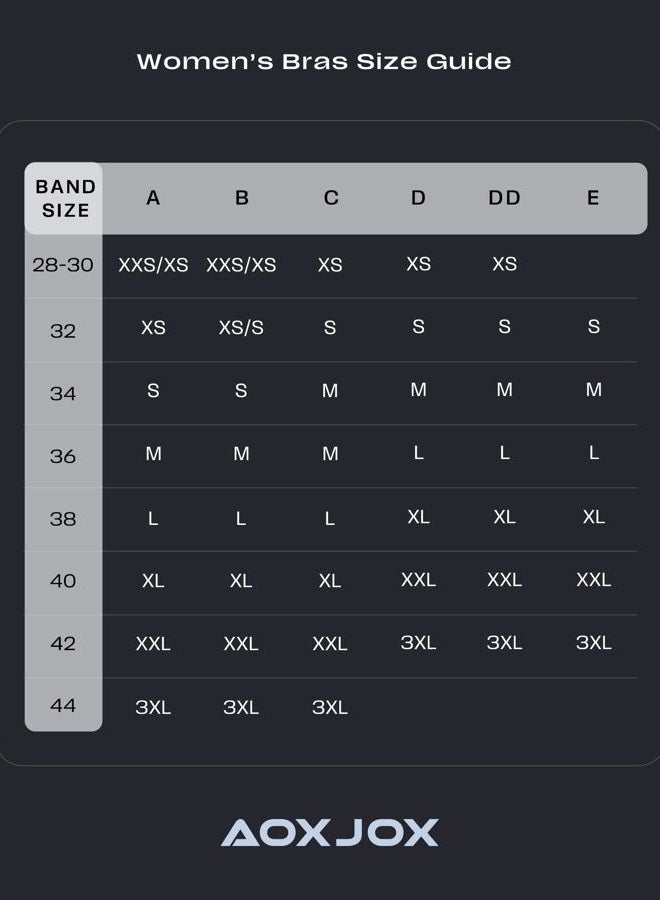The image size is (660, 900).
Task: Click the 36 band size row label
Action: tap(63, 456)
